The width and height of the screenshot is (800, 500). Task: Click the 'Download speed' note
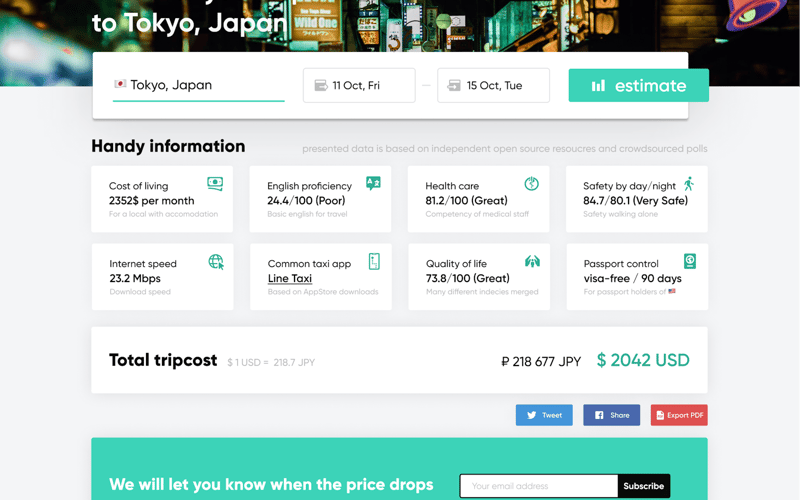(x=140, y=292)
